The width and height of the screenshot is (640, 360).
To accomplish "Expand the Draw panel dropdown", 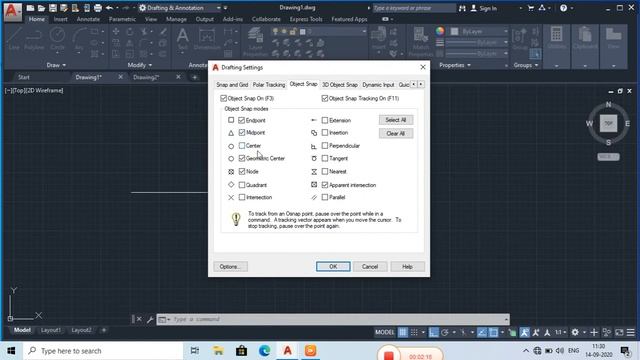I will 56,65.
